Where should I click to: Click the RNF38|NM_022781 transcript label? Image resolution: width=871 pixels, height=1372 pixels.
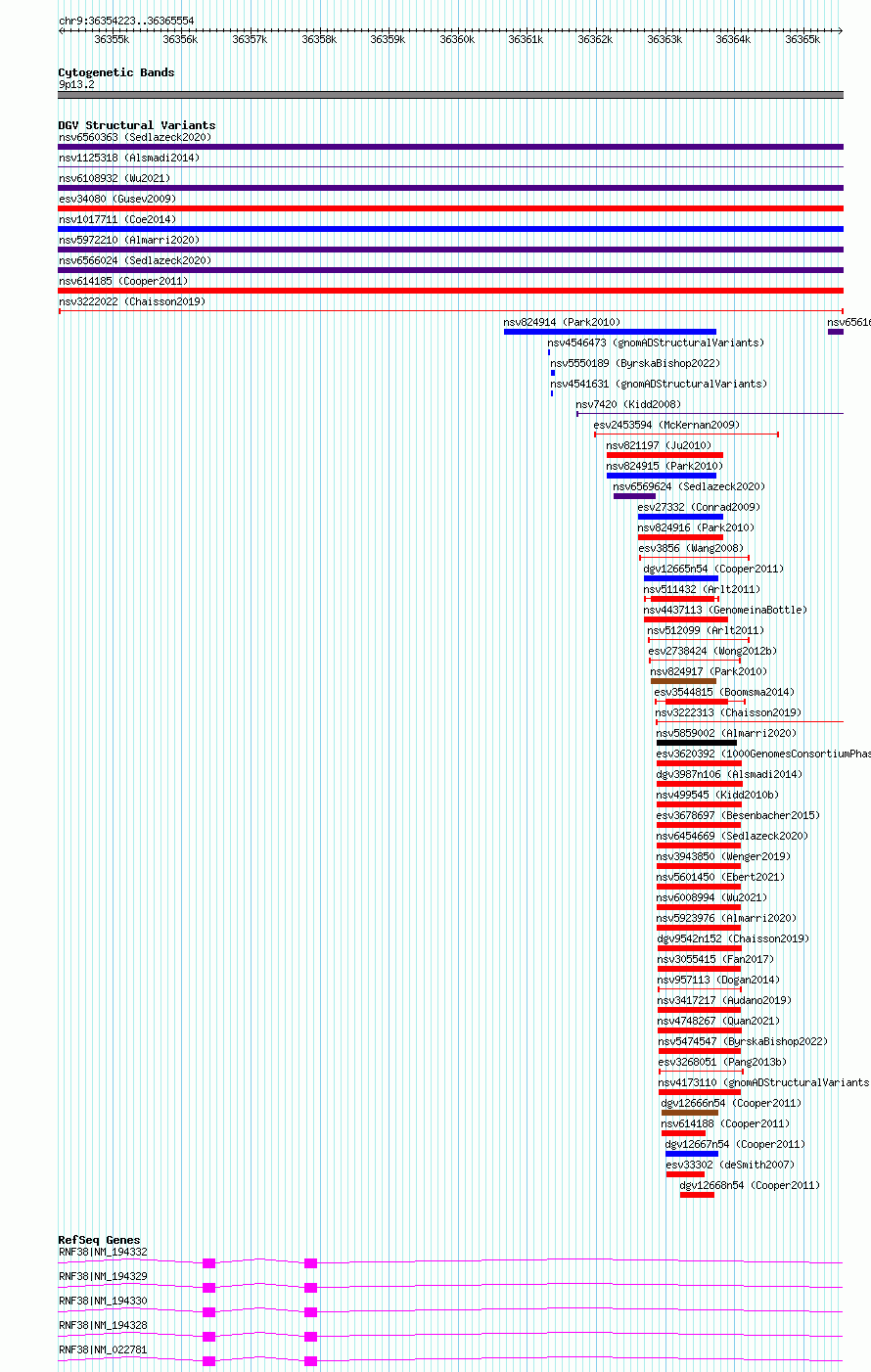coord(103,1349)
